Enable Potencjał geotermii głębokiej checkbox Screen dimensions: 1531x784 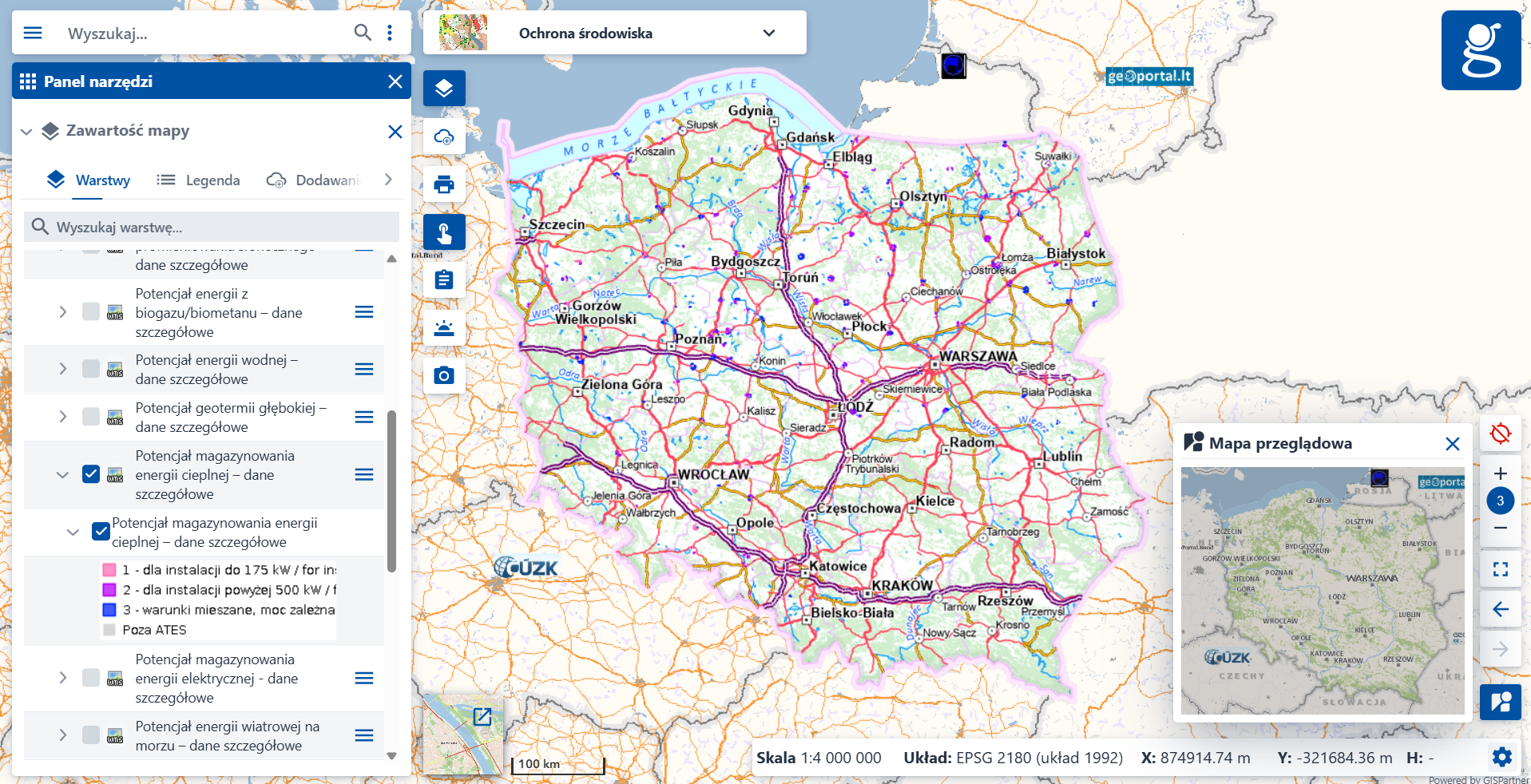click(x=91, y=417)
